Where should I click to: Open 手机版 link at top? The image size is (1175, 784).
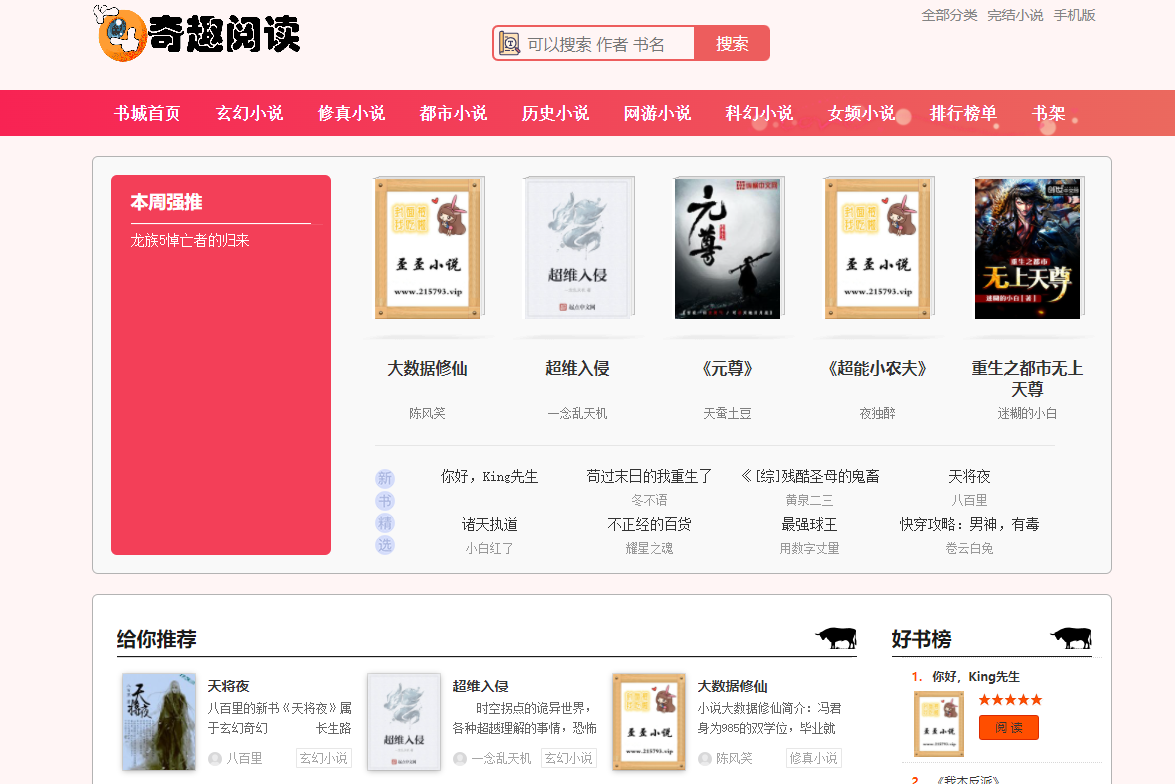click(1075, 15)
